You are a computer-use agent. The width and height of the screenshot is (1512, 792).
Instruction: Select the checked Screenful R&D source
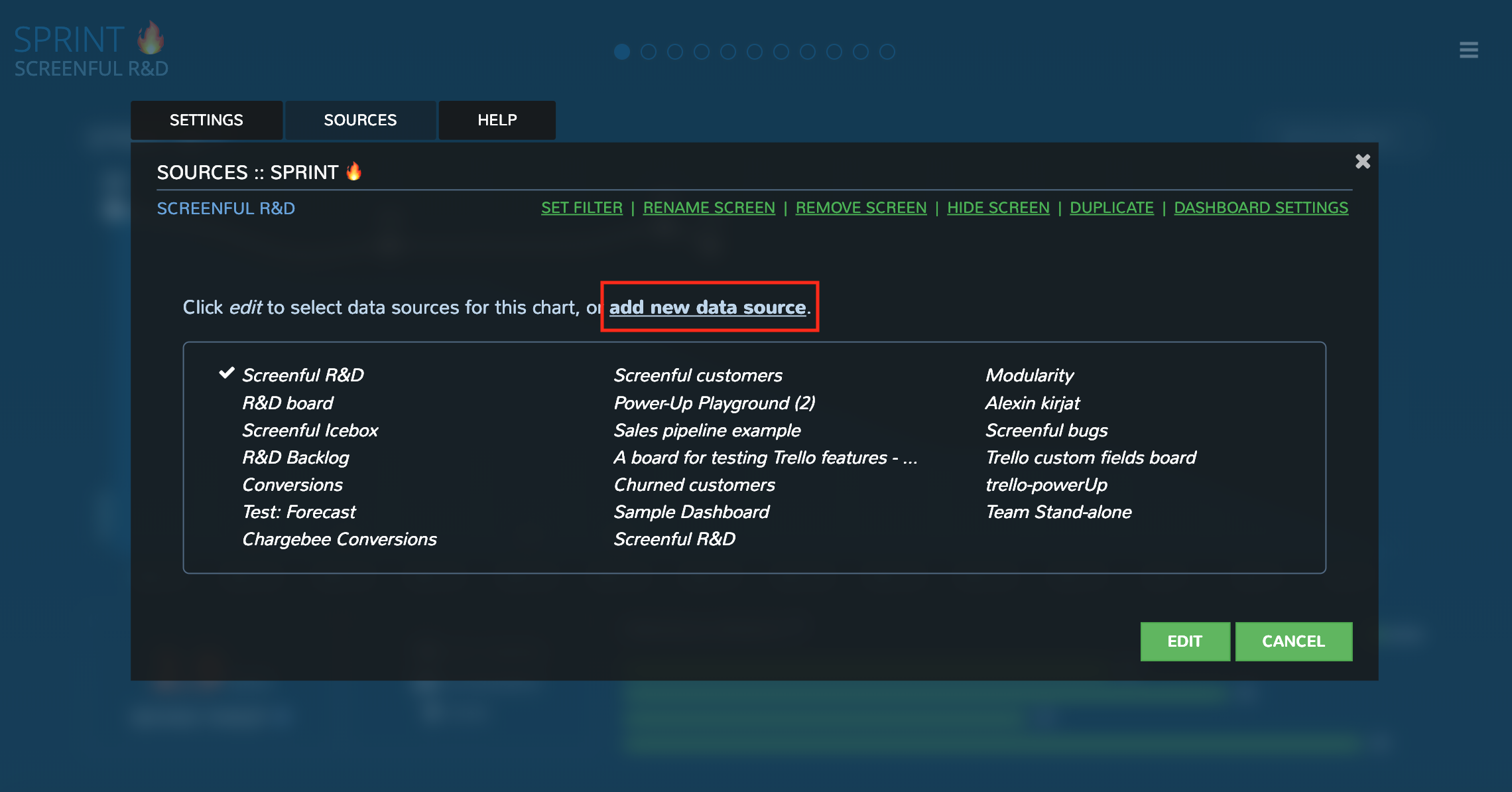point(302,375)
